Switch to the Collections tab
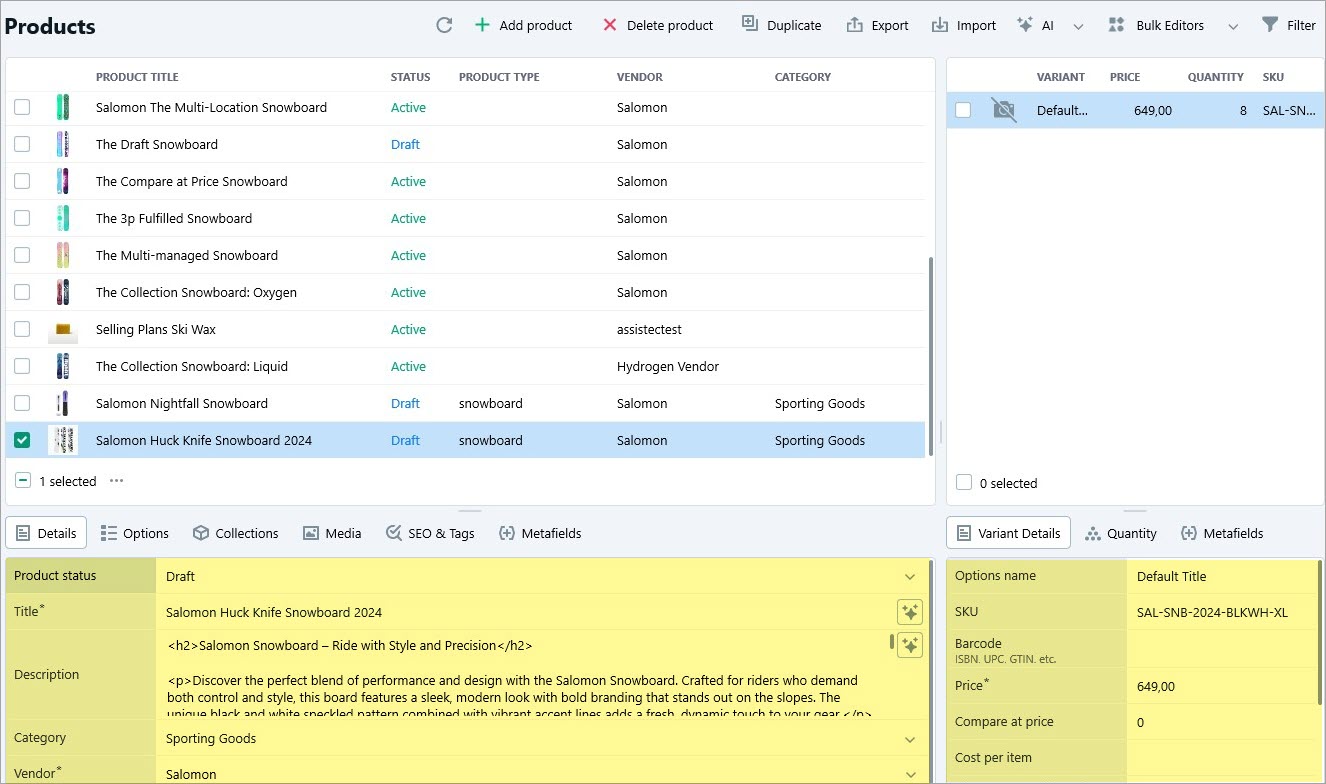 (235, 533)
